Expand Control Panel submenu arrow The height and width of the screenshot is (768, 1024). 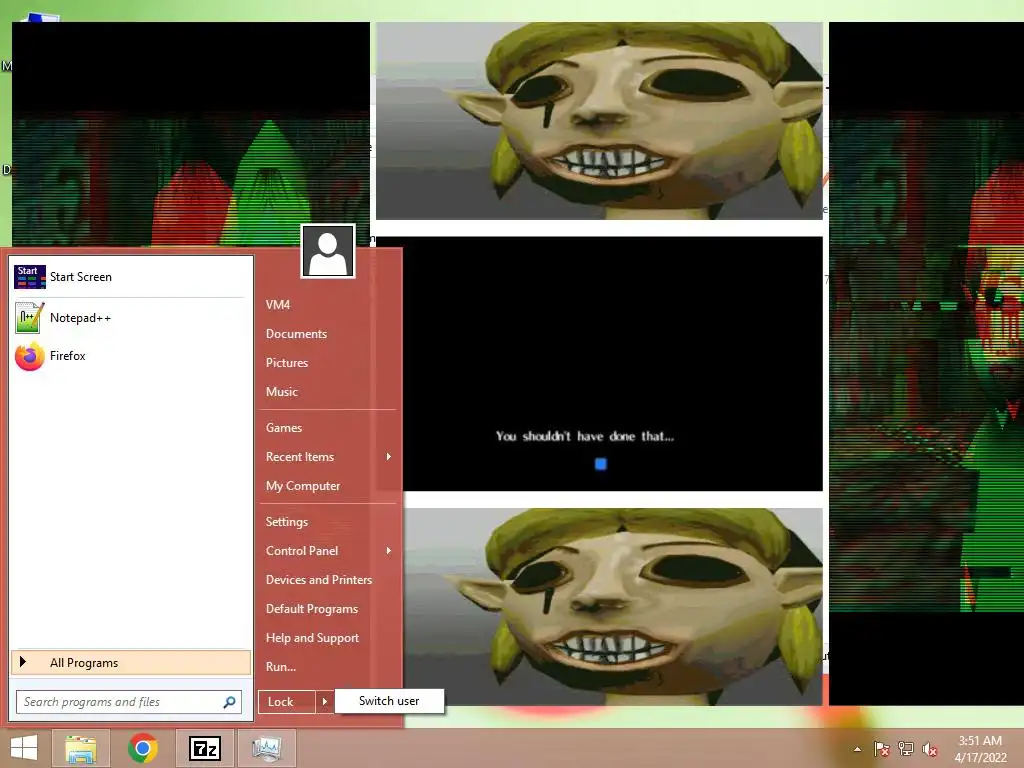point(389,551)
